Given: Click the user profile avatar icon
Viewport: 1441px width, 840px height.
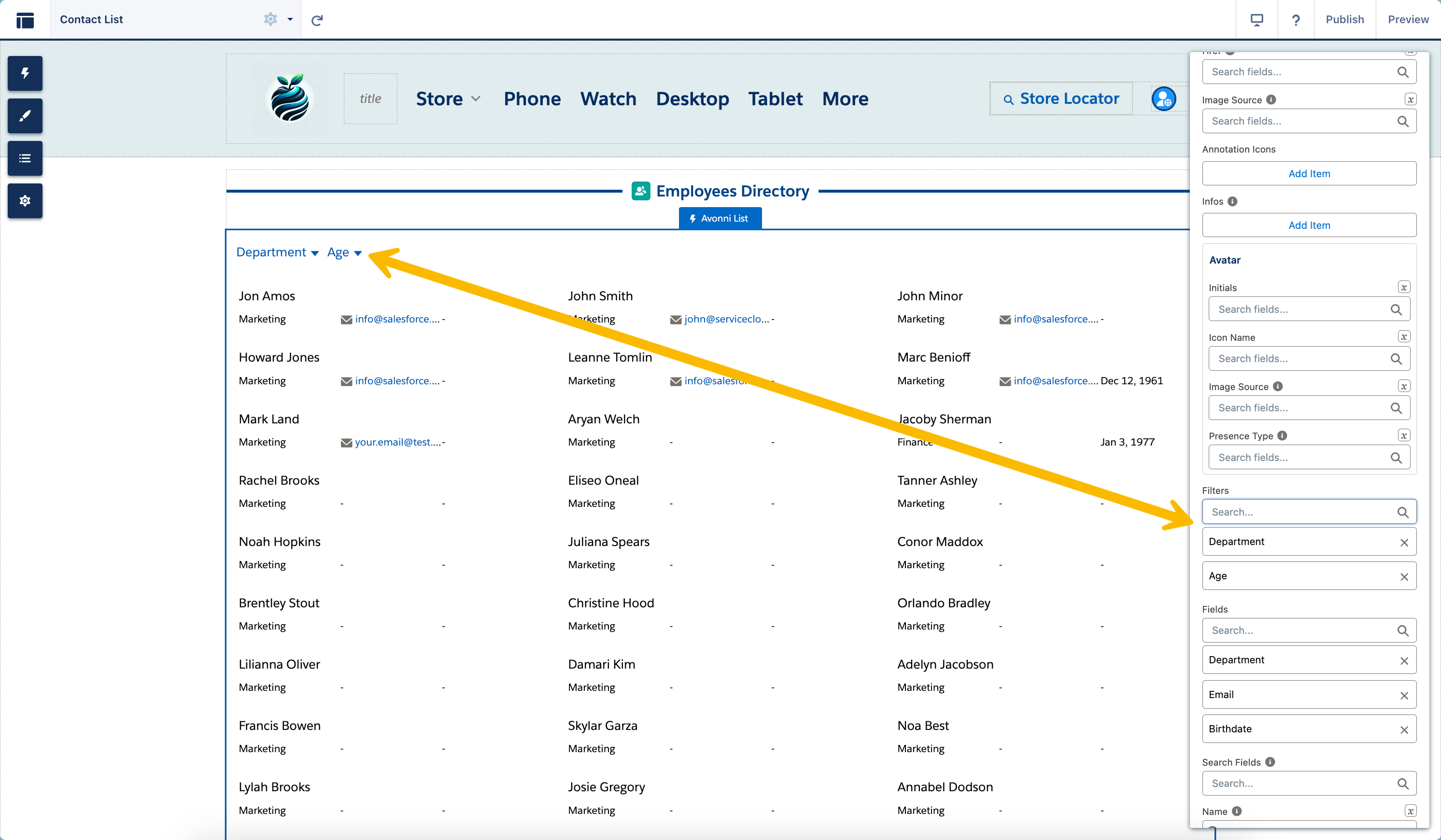Looking at the screenshot, I should tap(1163, 99).
